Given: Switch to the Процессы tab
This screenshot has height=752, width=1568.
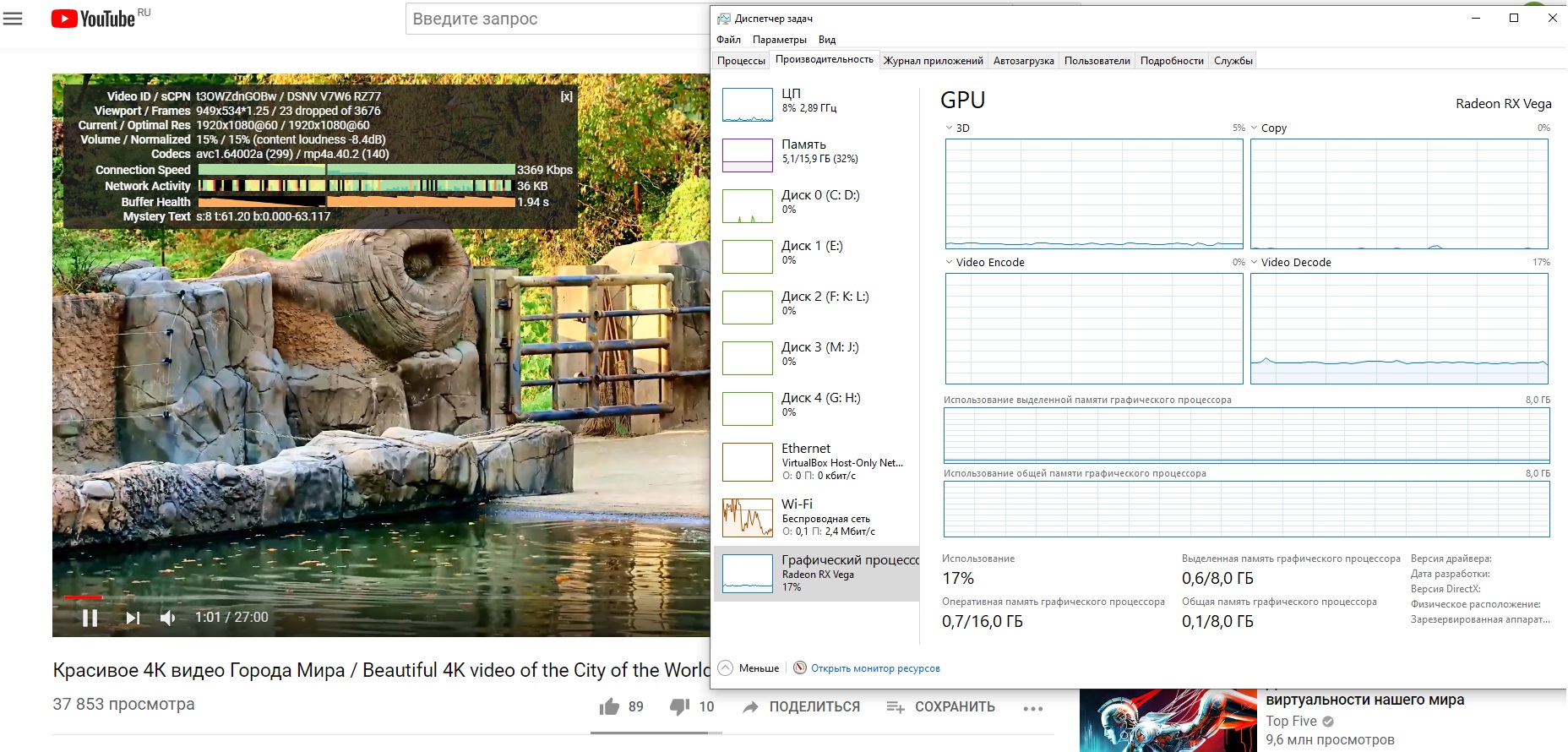Looking at the screenshot, I should (741, 61).
